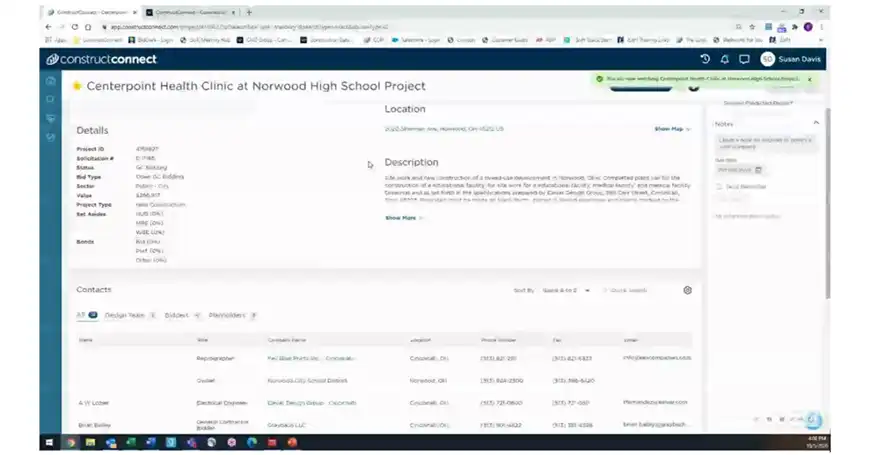Click the Windows Start button
Screen dimensions: 870x455
48,442
